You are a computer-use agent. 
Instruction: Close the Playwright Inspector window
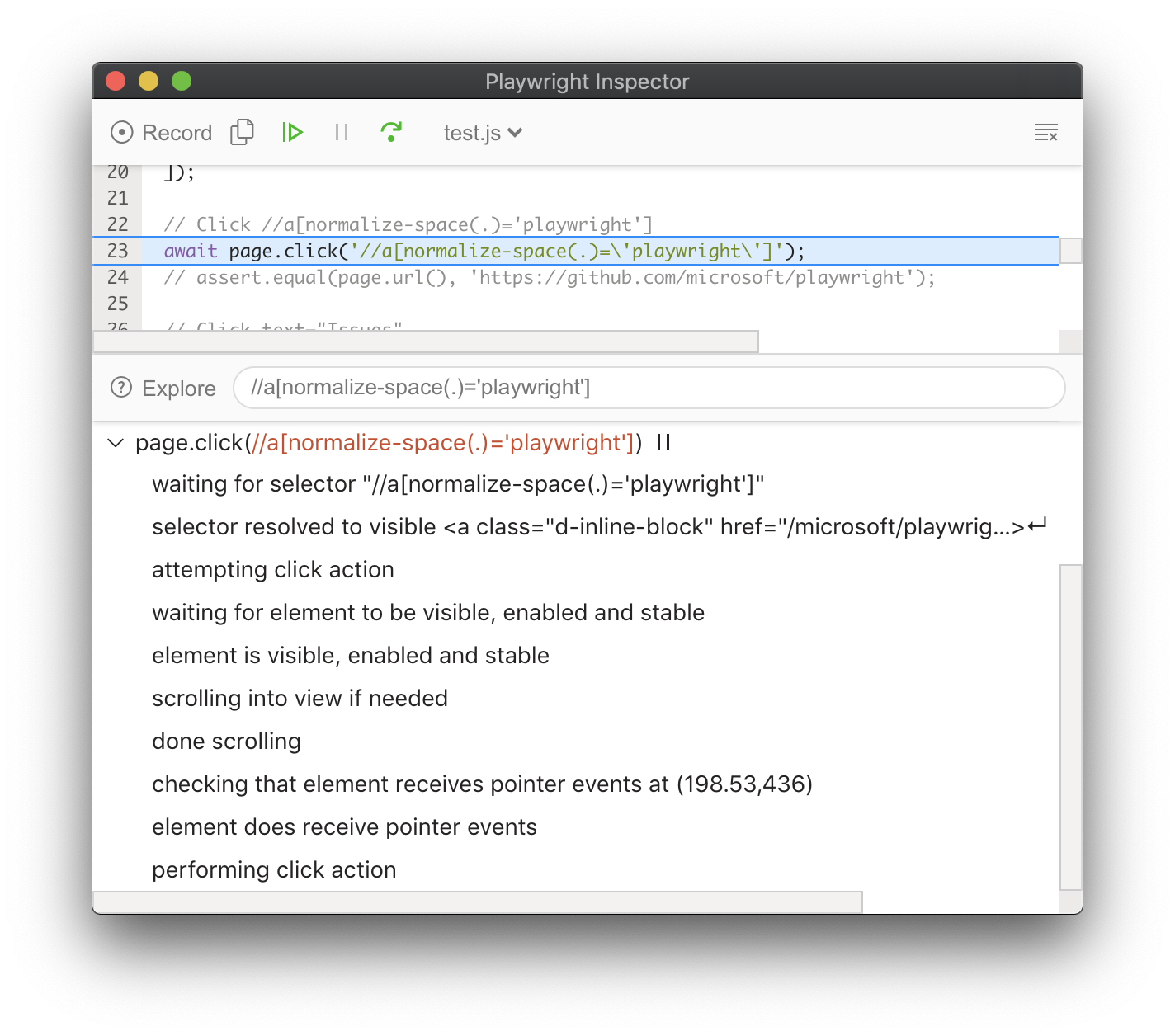(x=116, y=81)
